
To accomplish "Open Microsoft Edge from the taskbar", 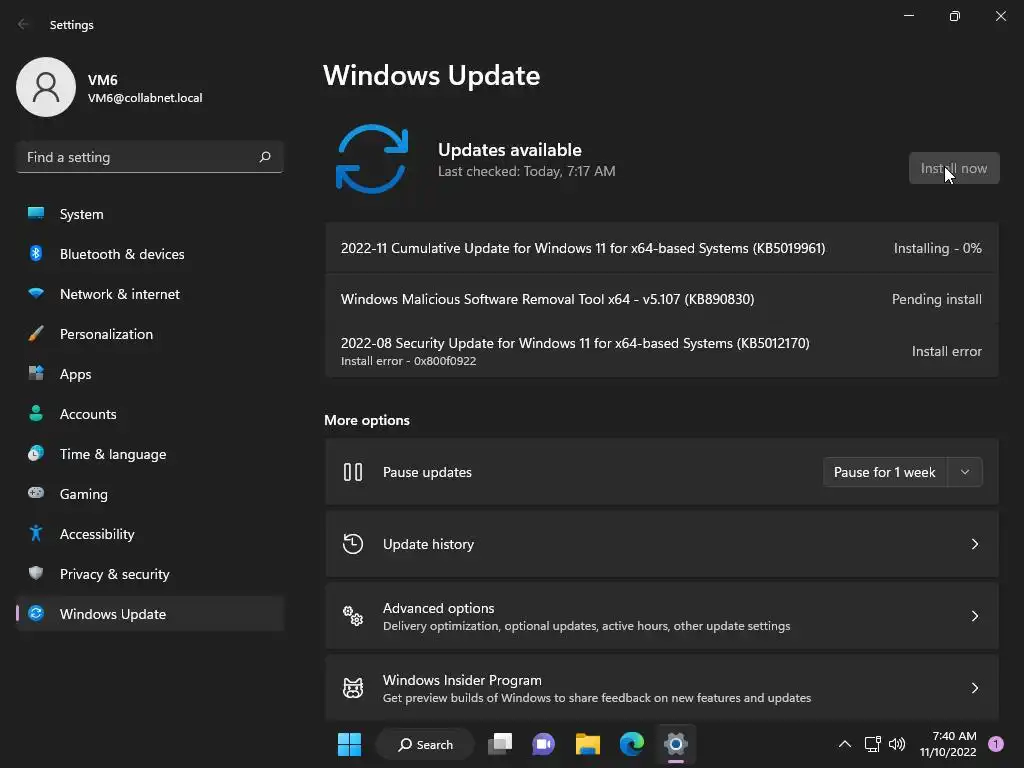I will [x=632, y=744].
